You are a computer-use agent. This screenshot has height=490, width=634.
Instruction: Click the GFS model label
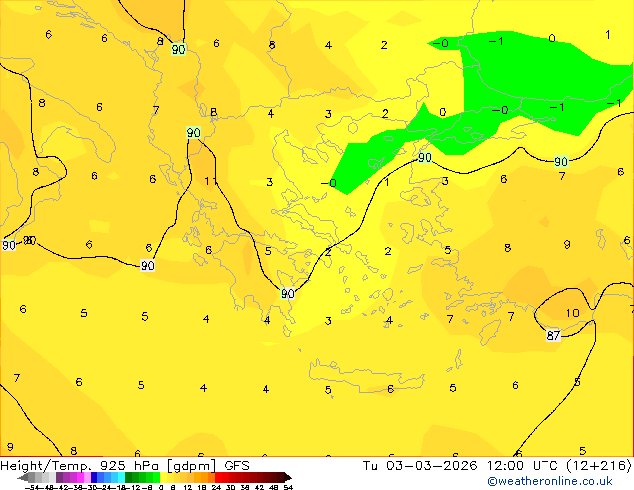pyautogui.click(x=237, y=466)
